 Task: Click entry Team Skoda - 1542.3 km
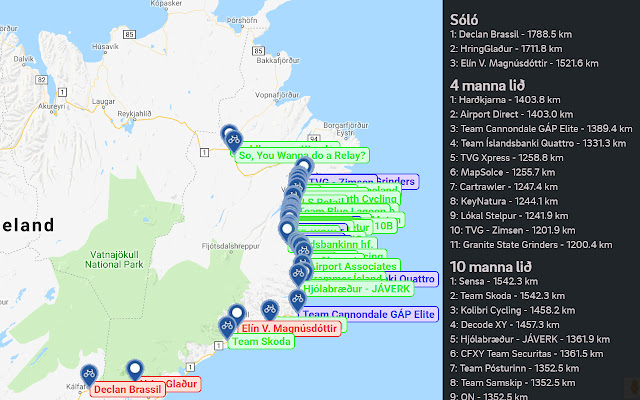click(x=507, y=296)
